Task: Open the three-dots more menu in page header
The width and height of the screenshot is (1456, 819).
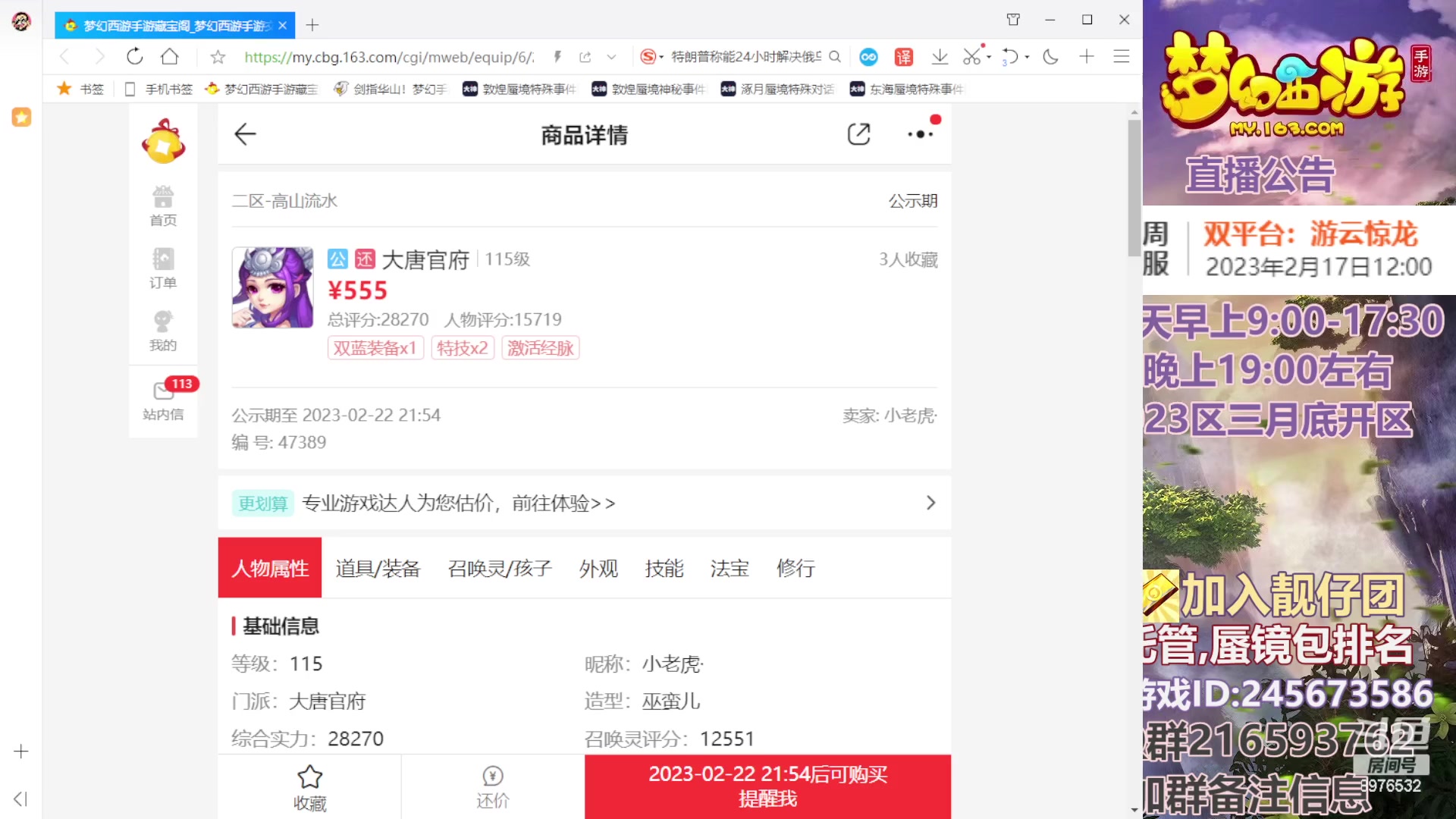Action: tap(920, 134)
